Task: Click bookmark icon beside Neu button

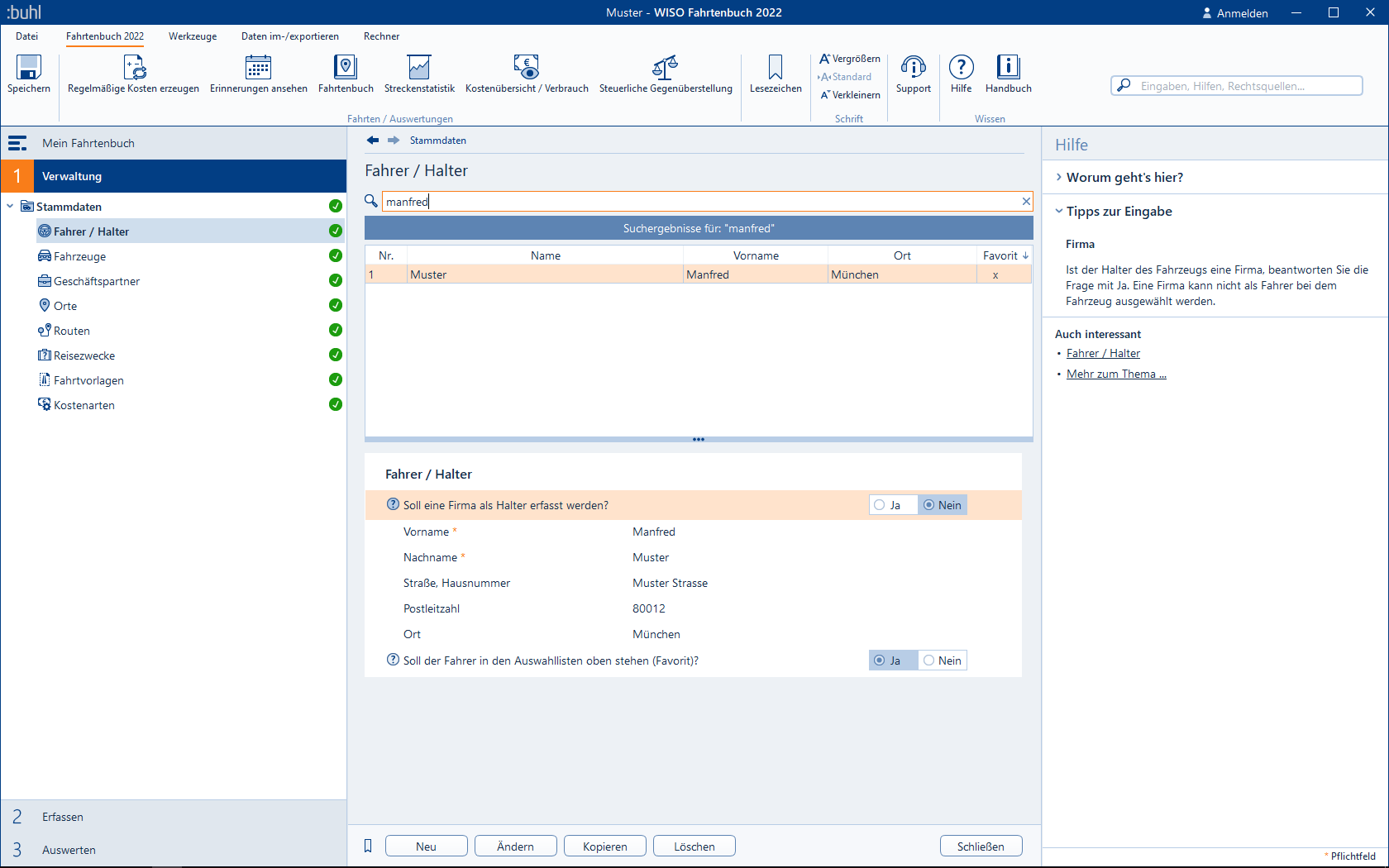Action: click(x=368, y=846)
